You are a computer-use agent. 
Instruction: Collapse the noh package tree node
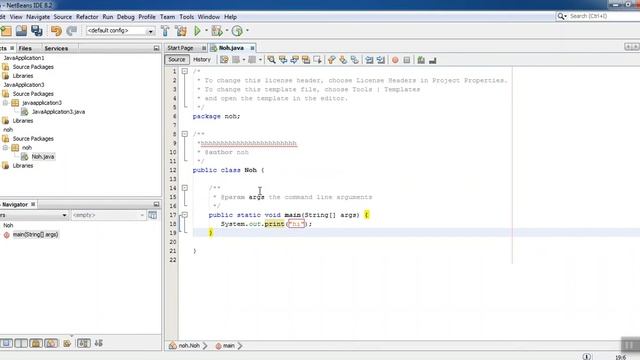coord(5,148)
